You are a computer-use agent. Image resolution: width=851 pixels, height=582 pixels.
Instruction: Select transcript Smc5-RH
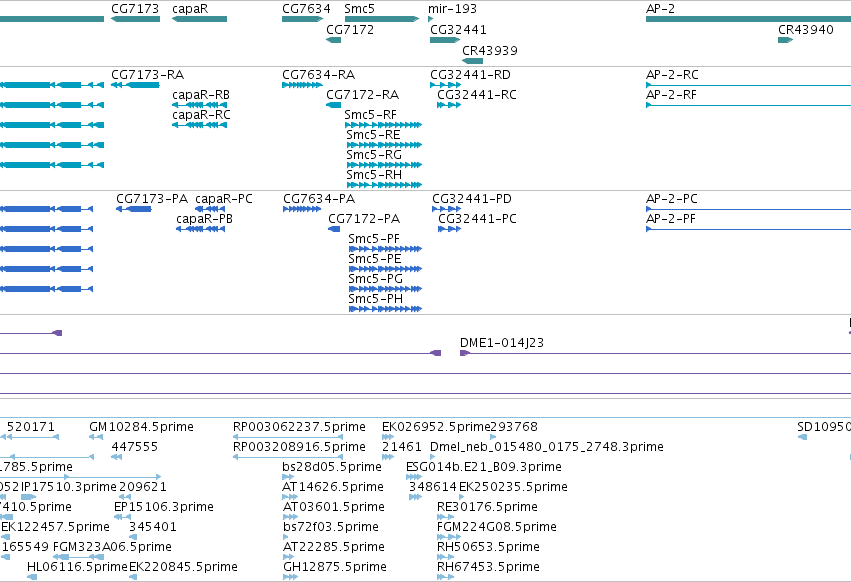coord(384,185)
